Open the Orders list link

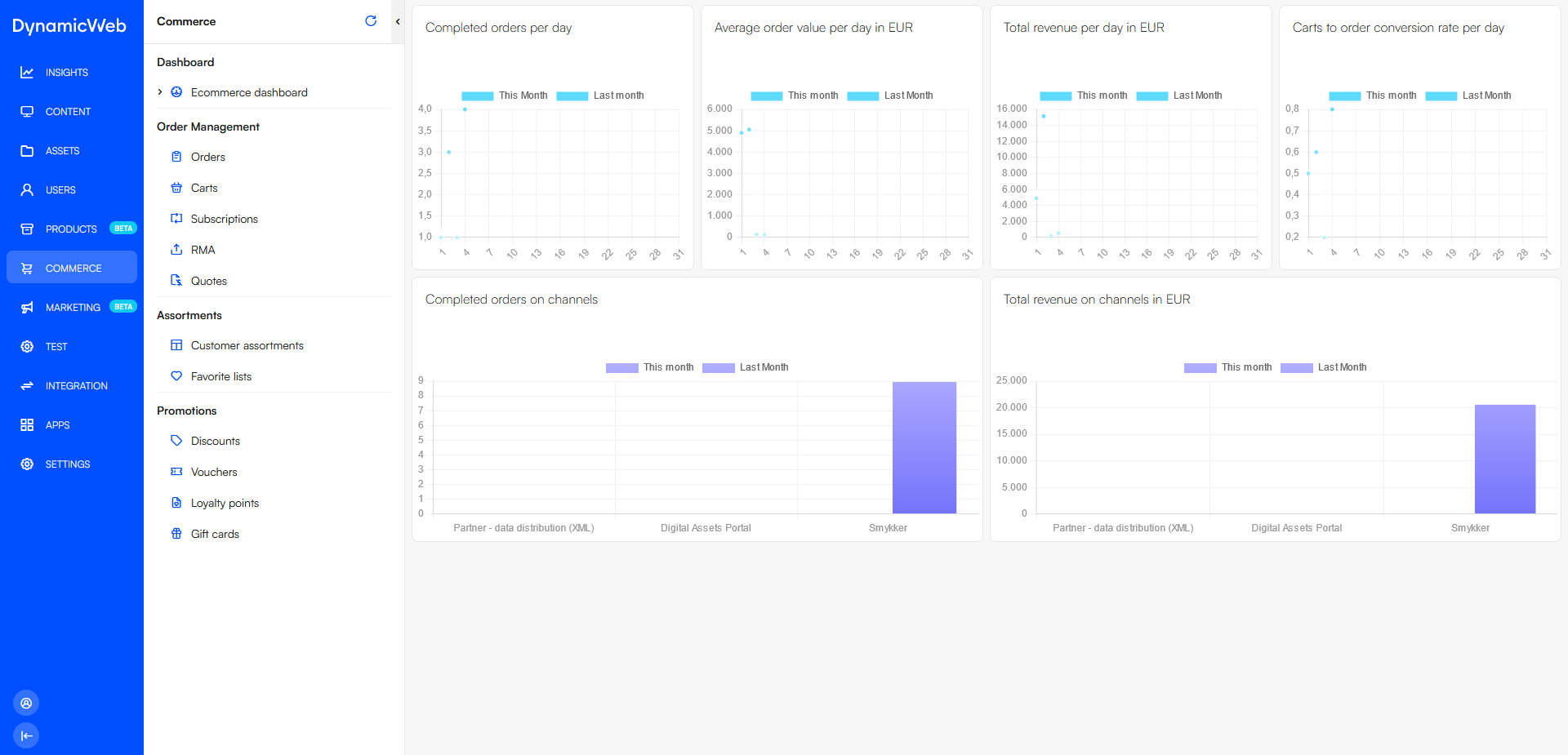208,157
